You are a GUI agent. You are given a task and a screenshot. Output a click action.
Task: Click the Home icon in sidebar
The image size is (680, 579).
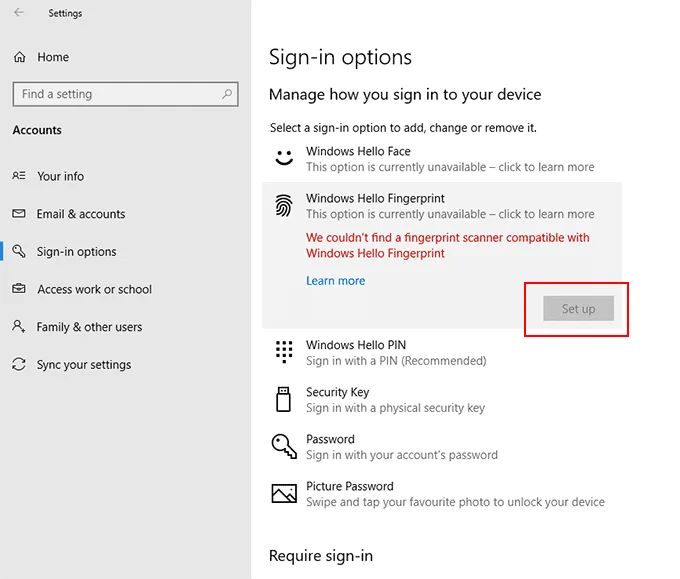20,57
